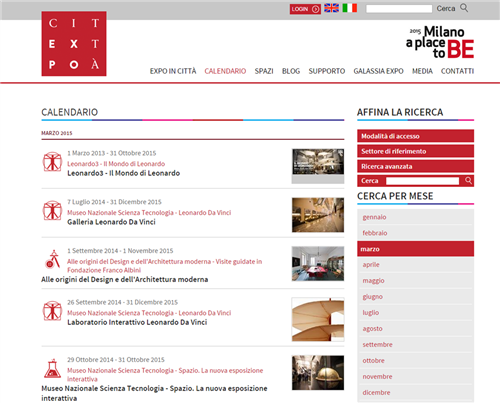Click the LOGIN button
Screen dimensions: 500x403
pos(305,9)
